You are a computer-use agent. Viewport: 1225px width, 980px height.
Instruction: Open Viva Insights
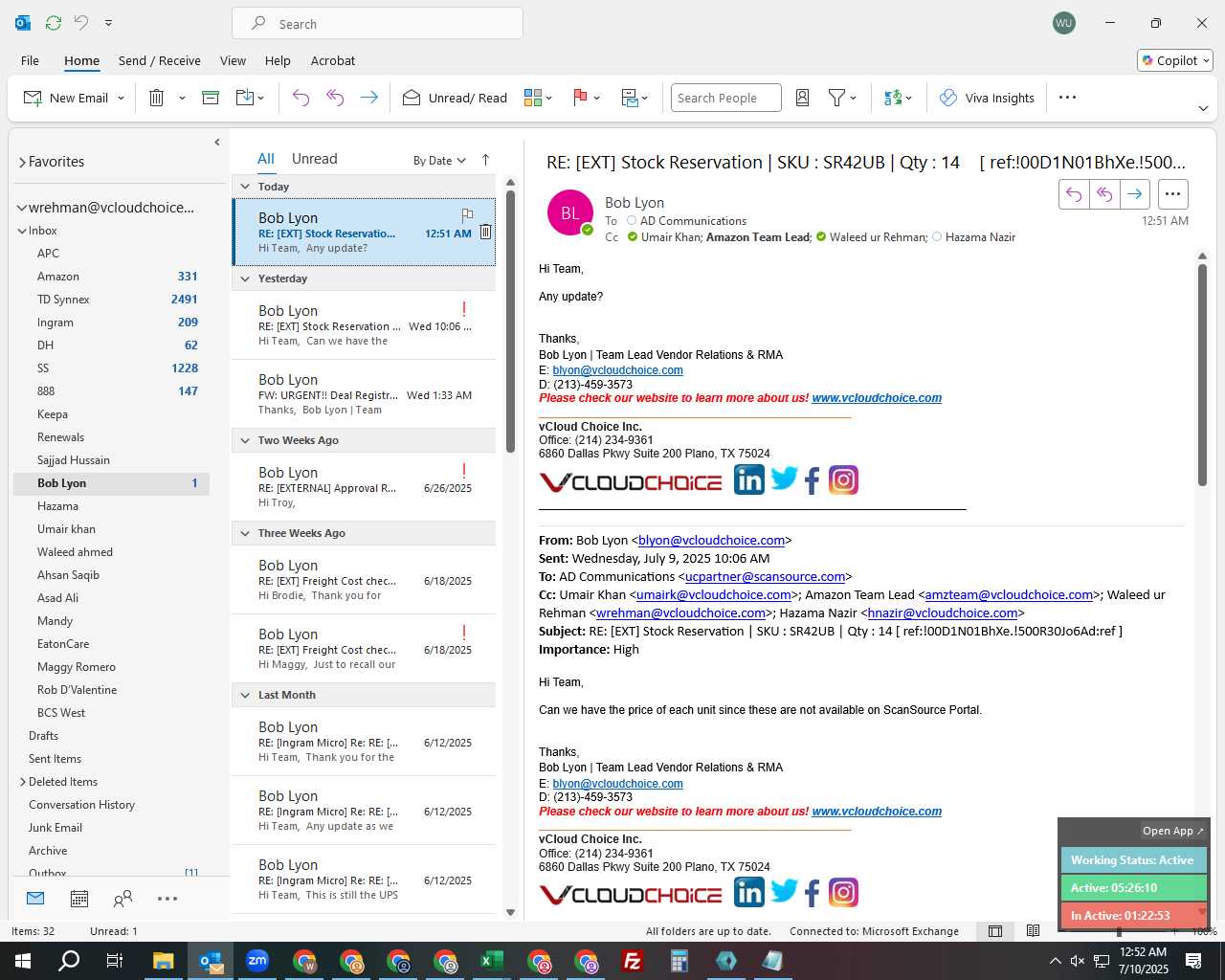point(987,98)
